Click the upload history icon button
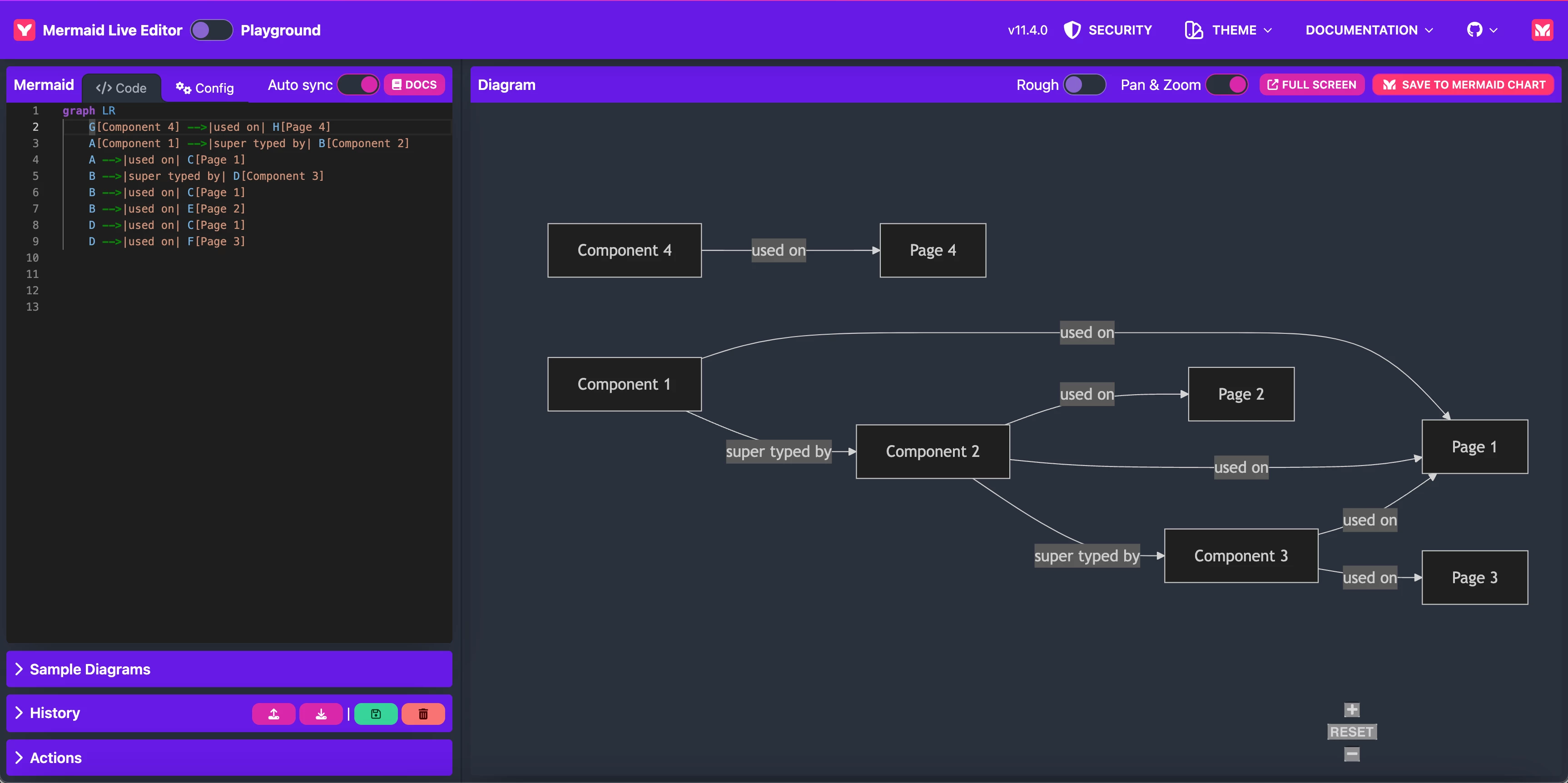Screen dimensions: 1568x783 pyautogui.click(x=273, y=714)
